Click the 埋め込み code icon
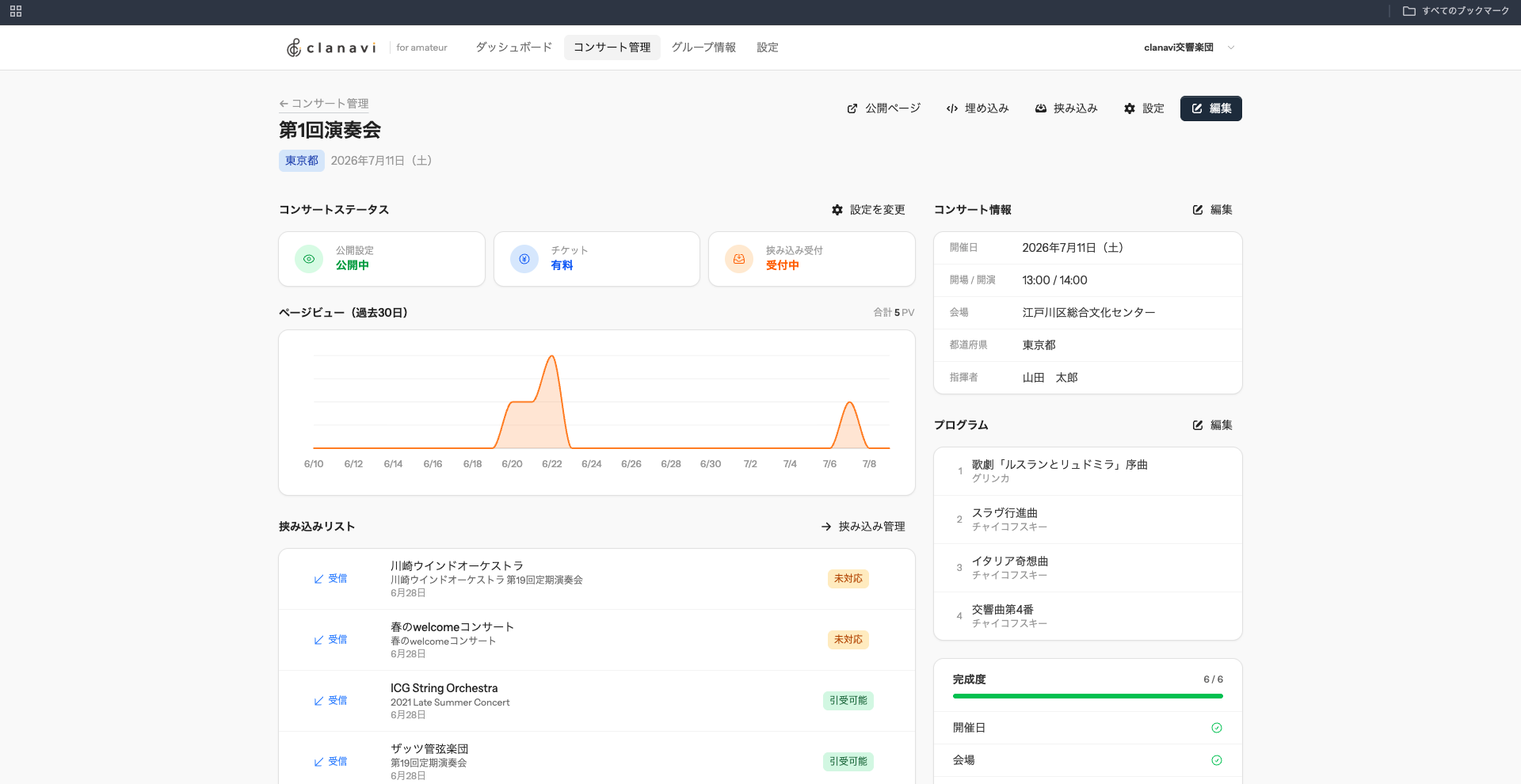 point(952,108)
